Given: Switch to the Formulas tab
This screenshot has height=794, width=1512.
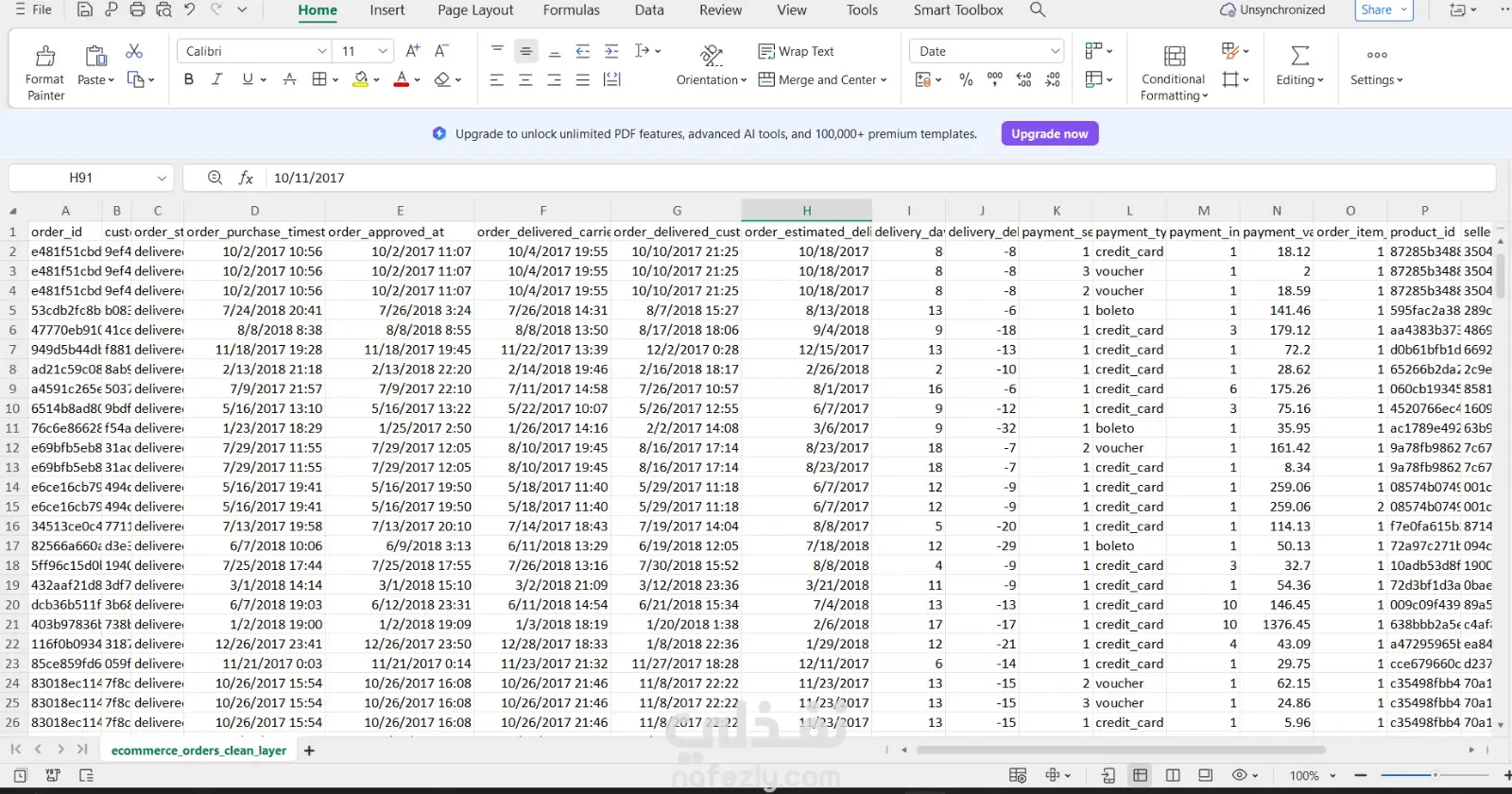Looking at the screenshot, I should pyautogui.click(x=571, y=10).
